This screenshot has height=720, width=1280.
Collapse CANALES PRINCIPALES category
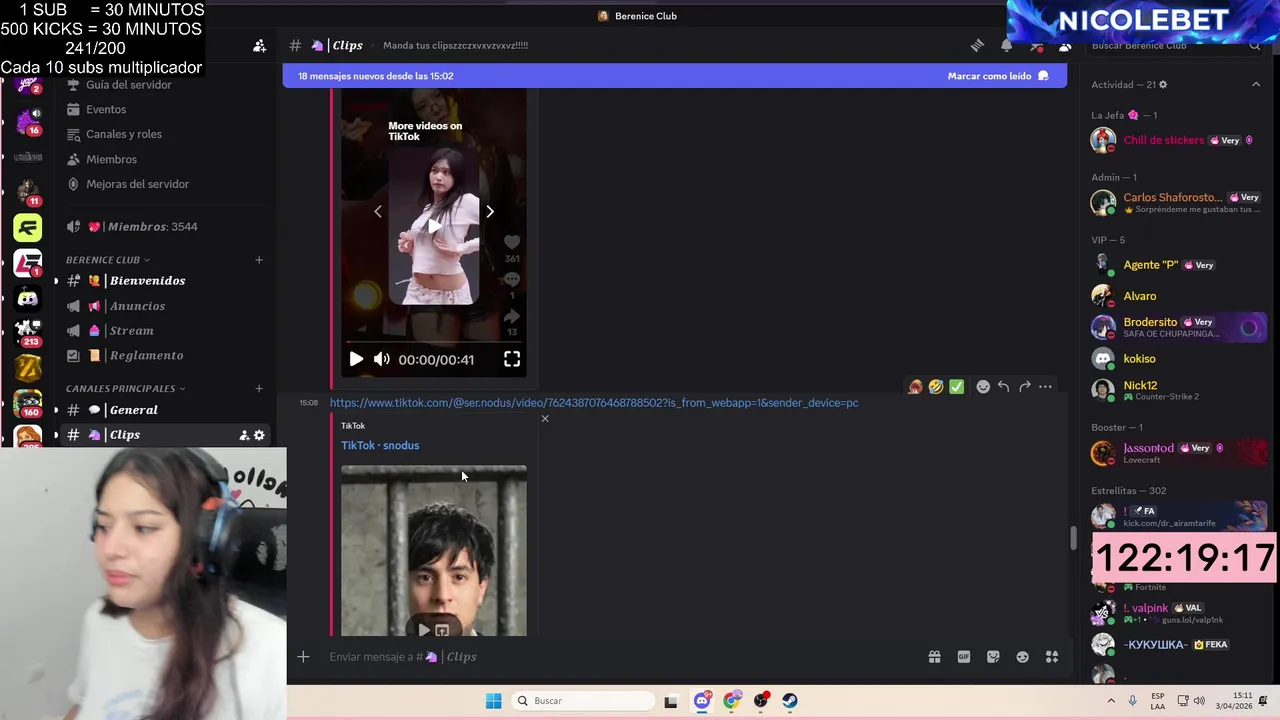[x=126, y=388]
